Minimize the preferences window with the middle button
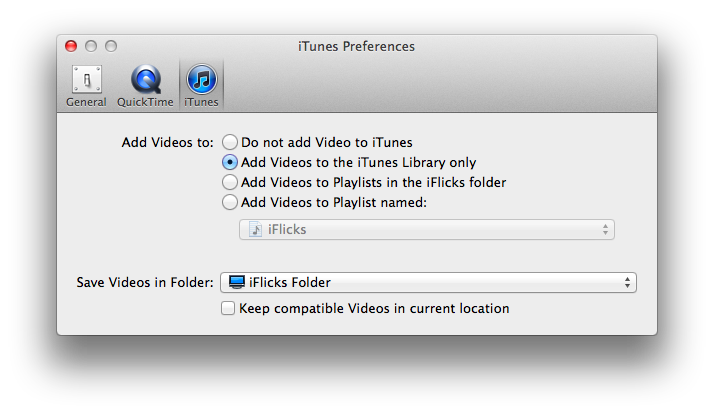This screenshot has width=714, height=414. tap(91, 46)
